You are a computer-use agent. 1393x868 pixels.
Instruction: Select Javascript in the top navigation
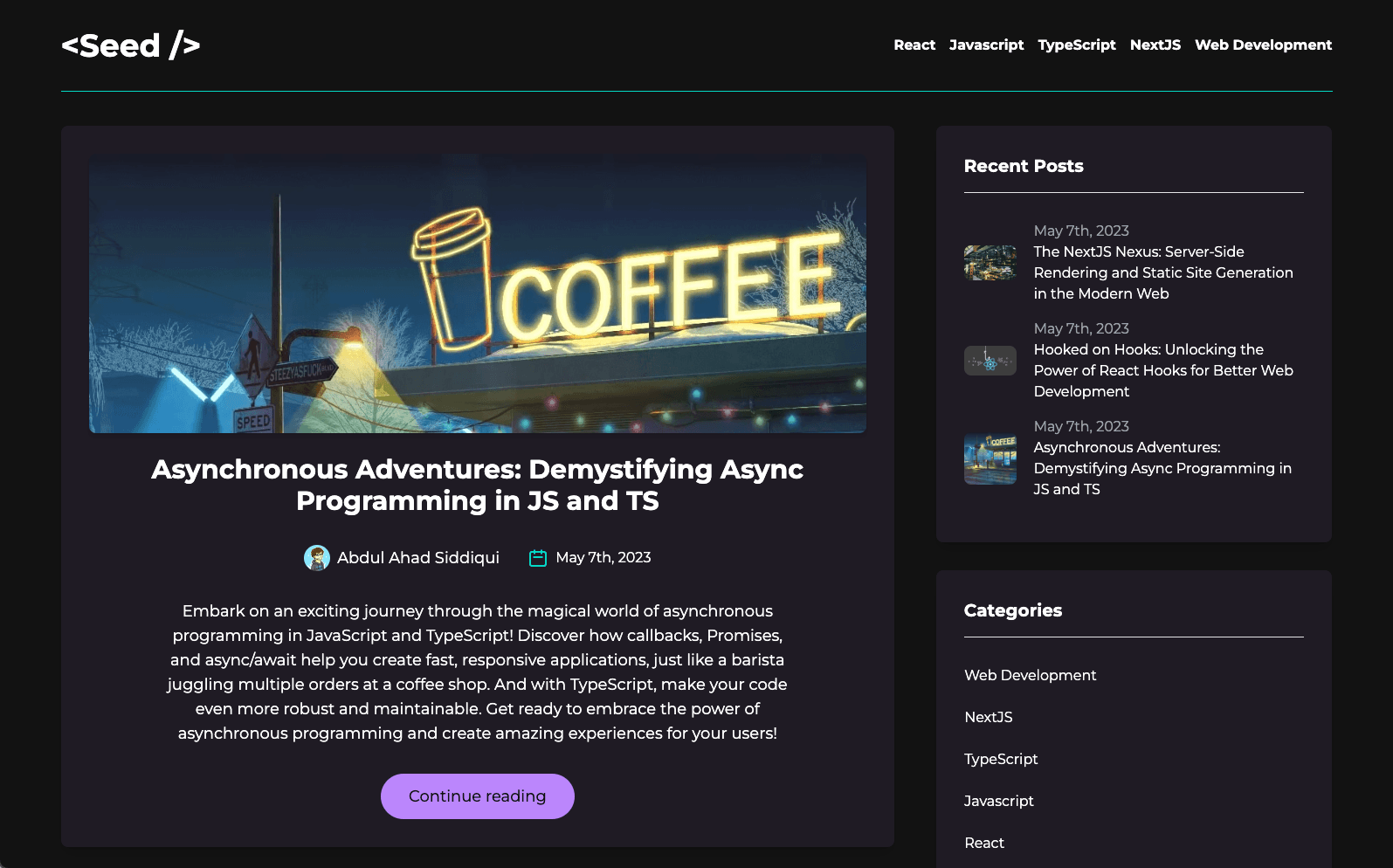[x=986, y=45]
